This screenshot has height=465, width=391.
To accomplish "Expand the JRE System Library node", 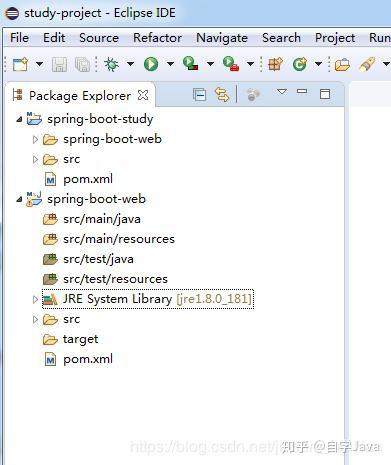I will (35, 299).
